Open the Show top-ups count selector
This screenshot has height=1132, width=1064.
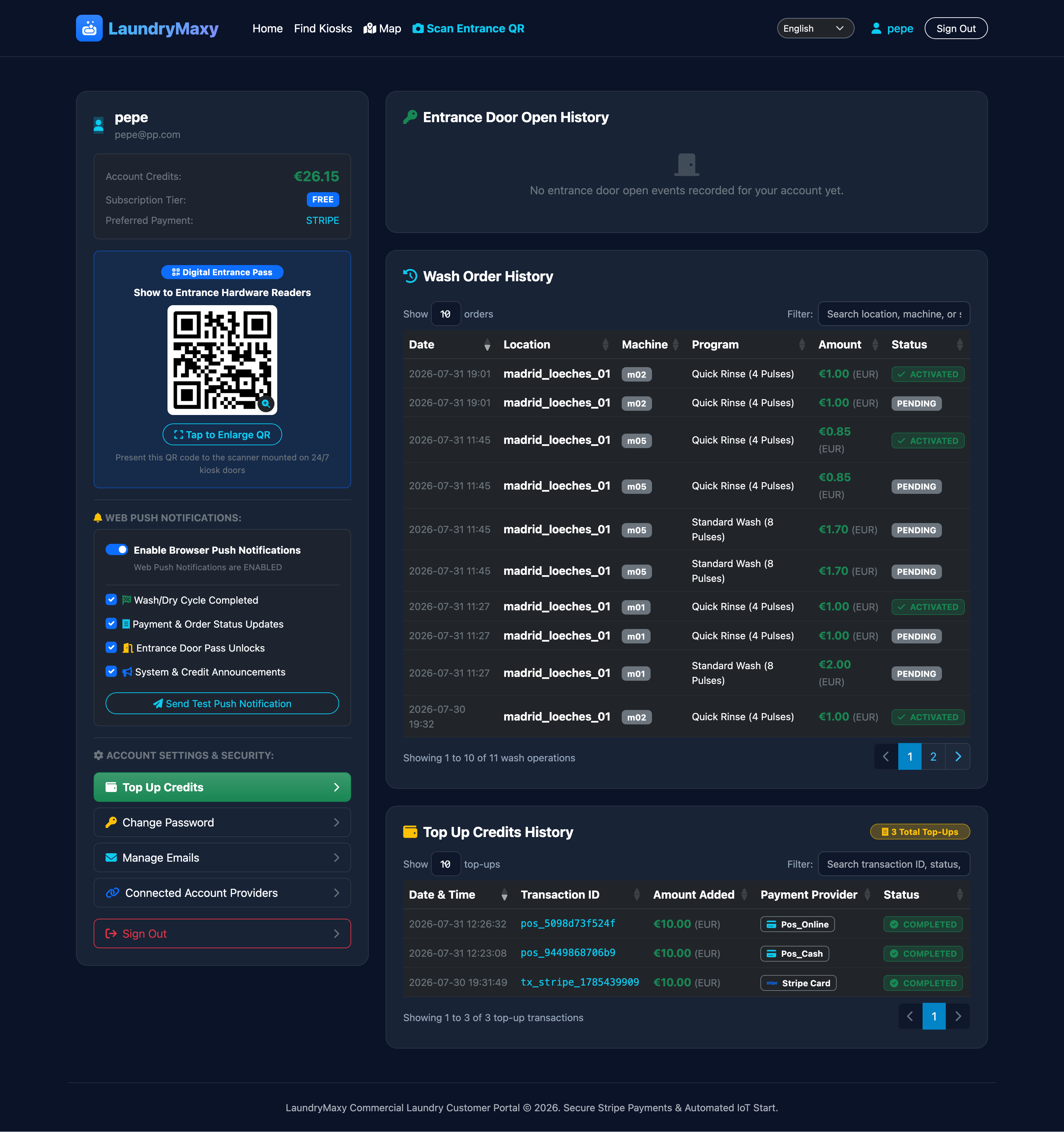coord(446,864)
